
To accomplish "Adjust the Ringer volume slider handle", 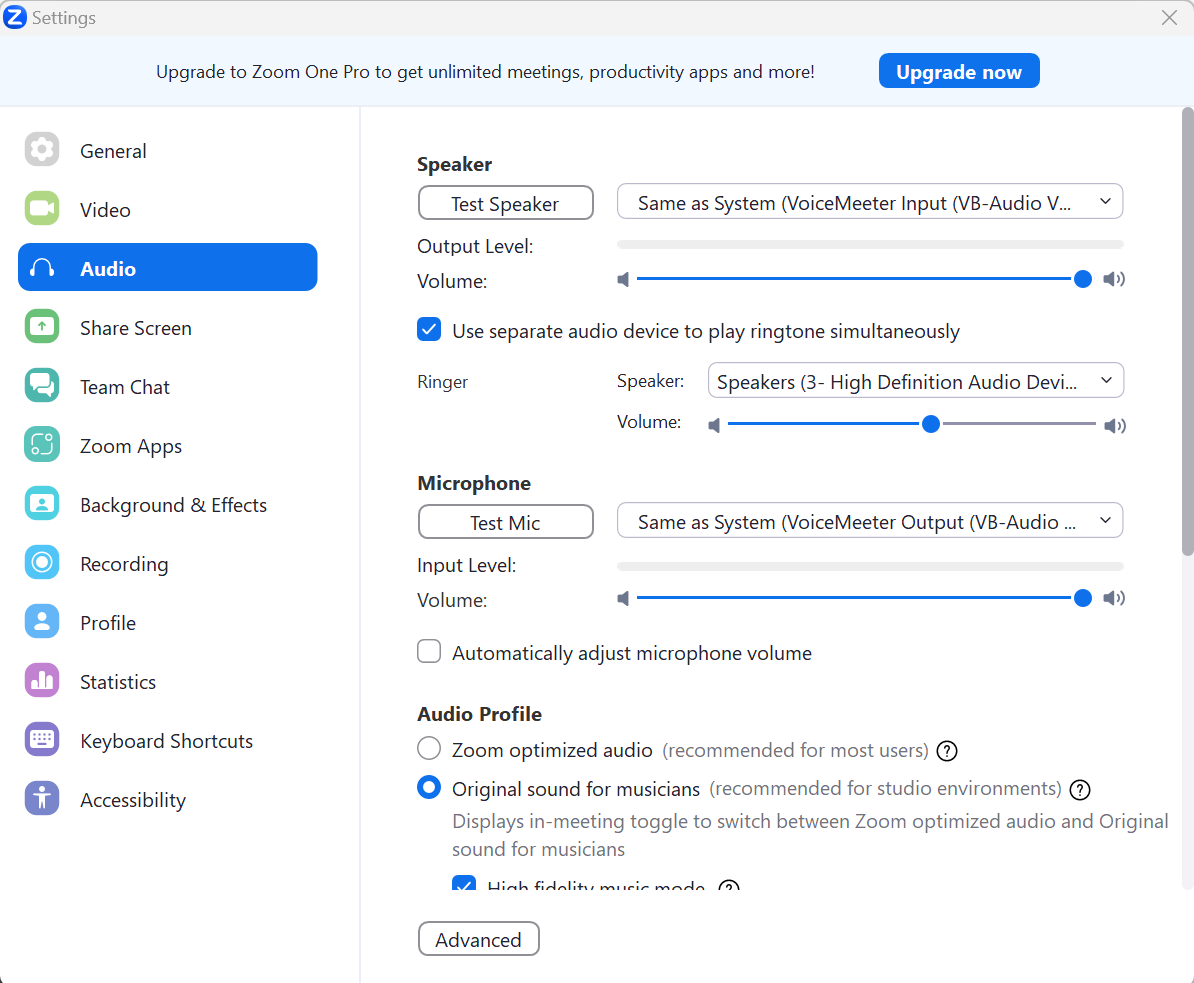I will tap(931, 425).
